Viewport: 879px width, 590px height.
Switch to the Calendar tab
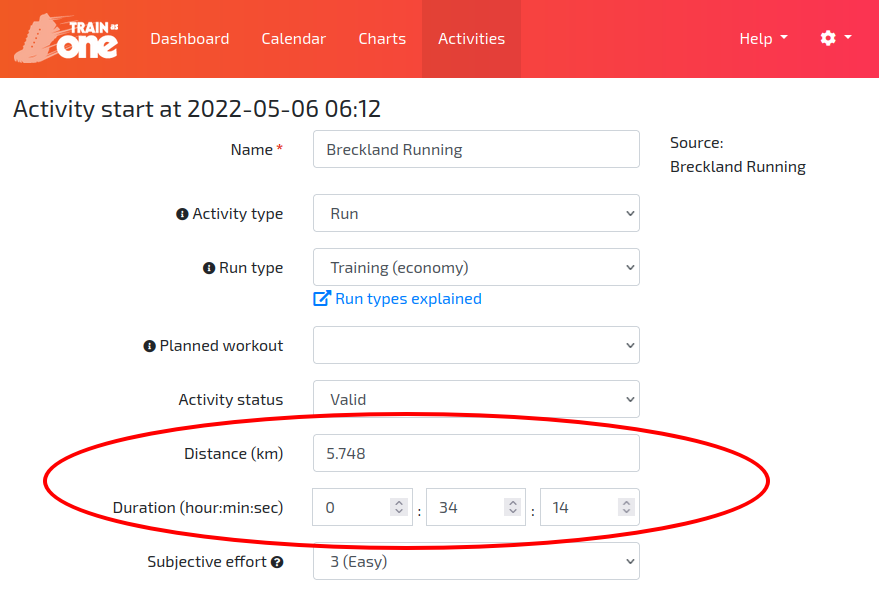tap(293, 38)
